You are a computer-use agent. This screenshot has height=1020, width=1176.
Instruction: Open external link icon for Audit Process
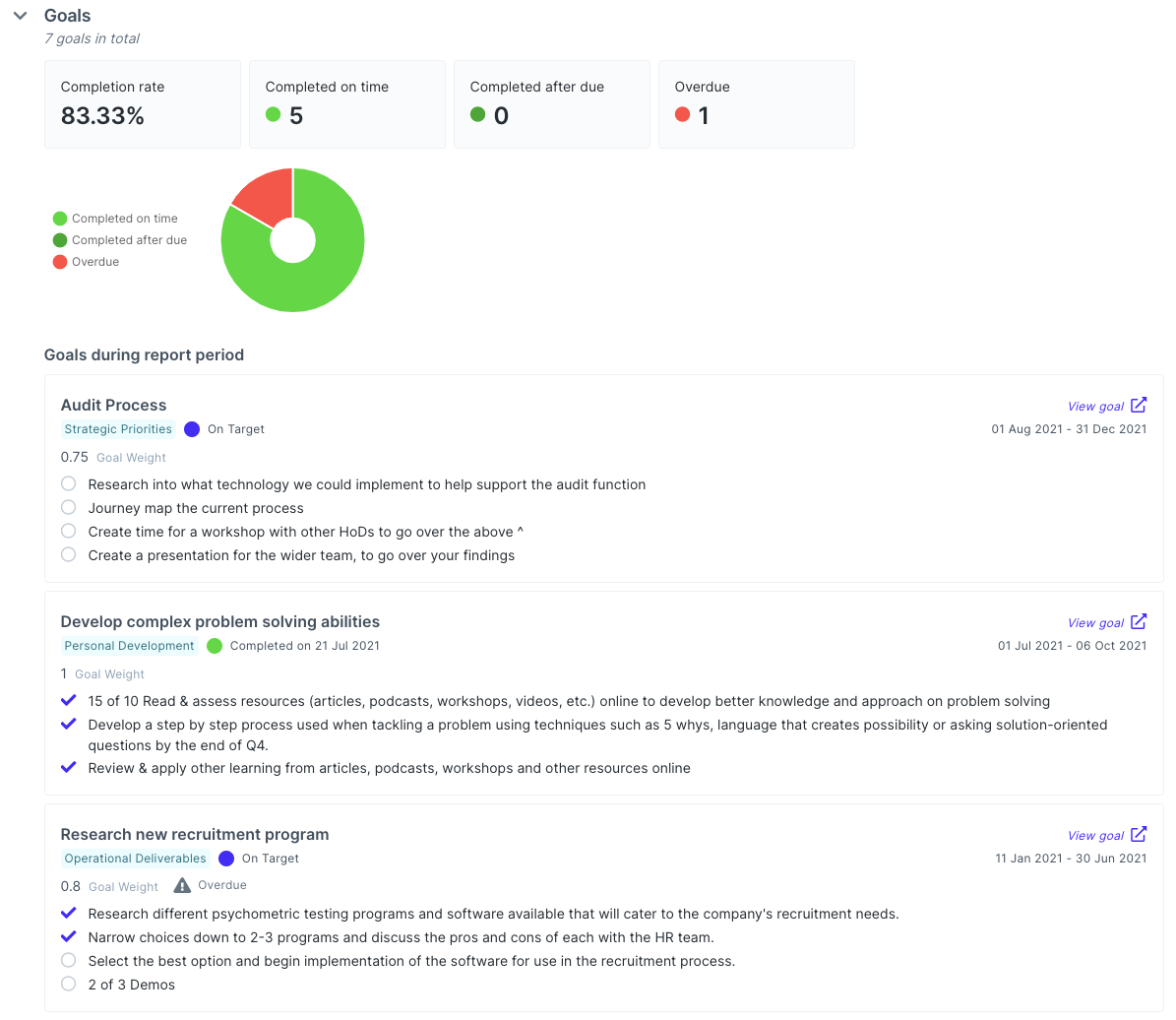[1139, 406]
